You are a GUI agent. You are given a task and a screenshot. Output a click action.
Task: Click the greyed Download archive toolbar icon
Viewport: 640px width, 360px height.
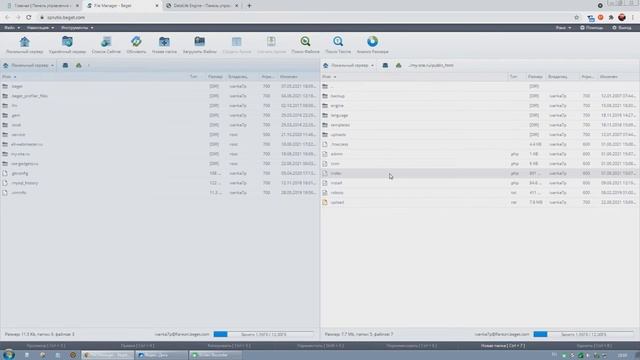click(271, 42)
